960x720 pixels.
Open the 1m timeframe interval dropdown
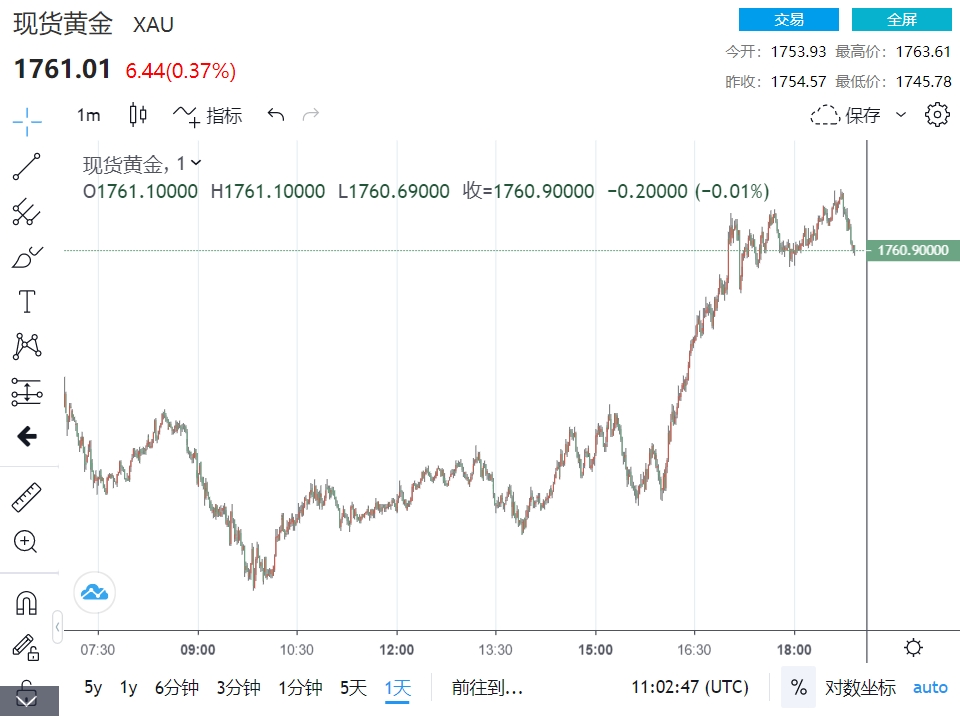[x=89, y=115]
